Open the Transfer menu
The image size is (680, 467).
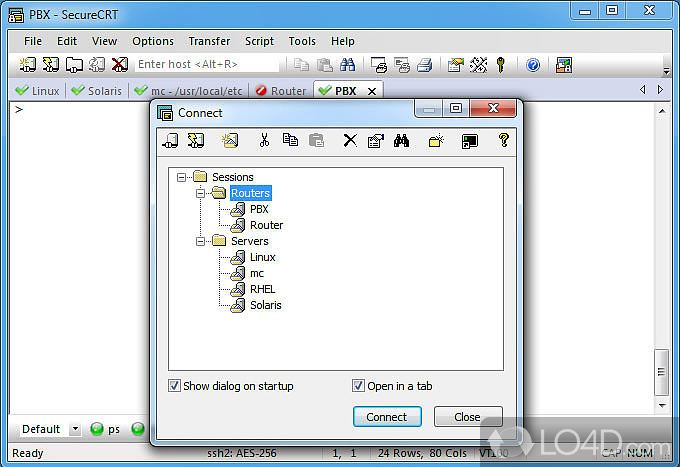point(209,41)
